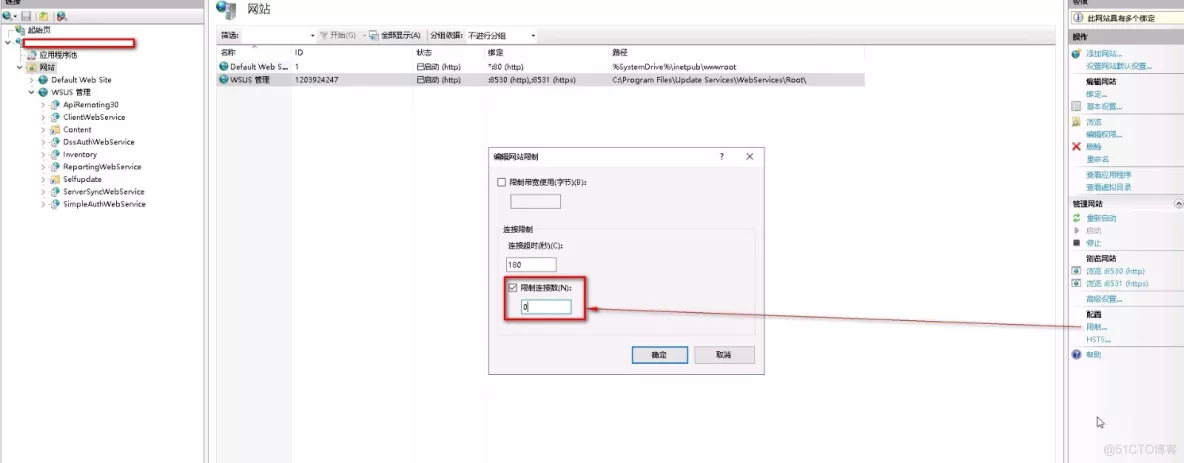Click the 连接超时 field showing 180
The image size is (1184, 463).
[x=532, y=265]
